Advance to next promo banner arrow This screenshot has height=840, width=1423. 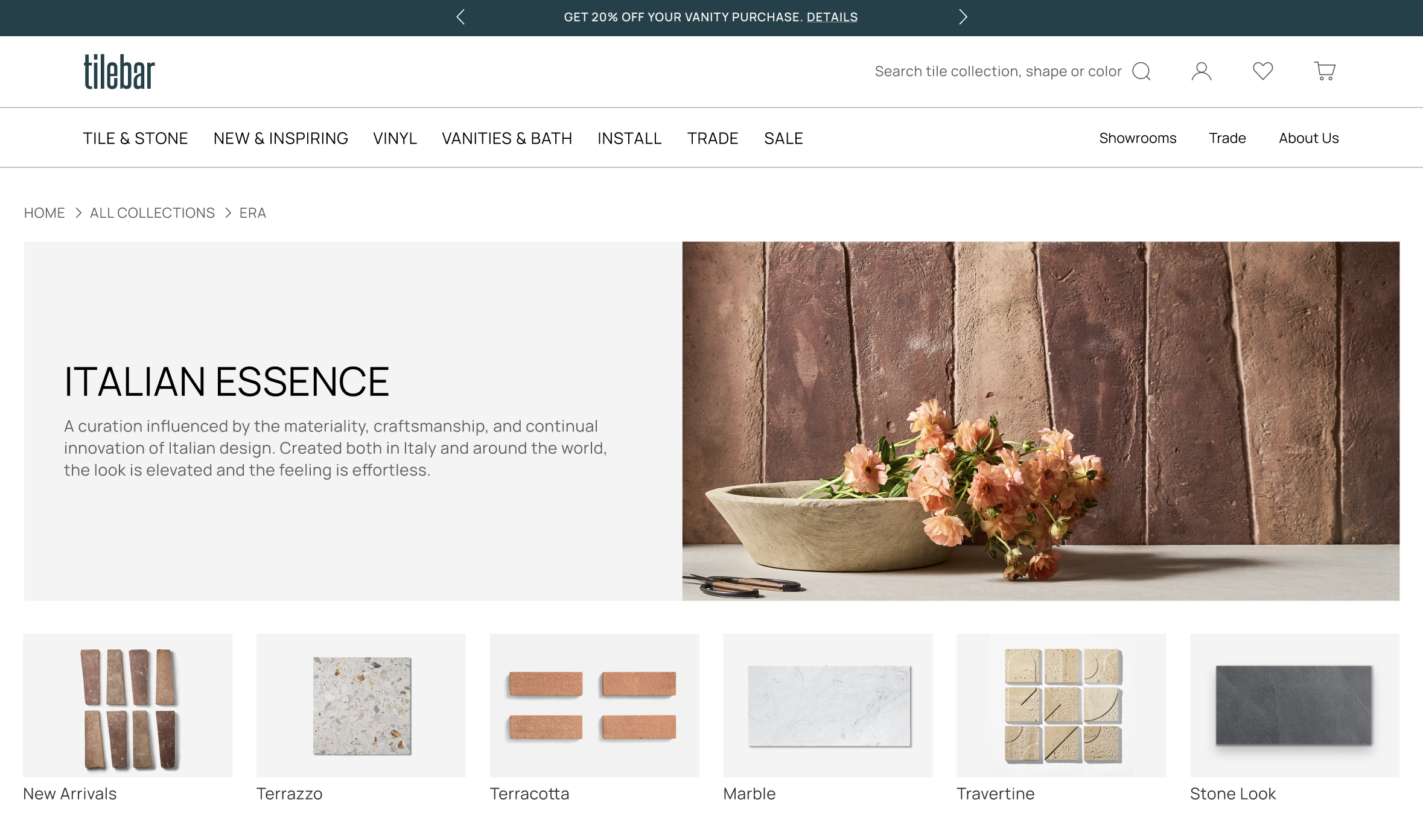click(x=963, y=17)
